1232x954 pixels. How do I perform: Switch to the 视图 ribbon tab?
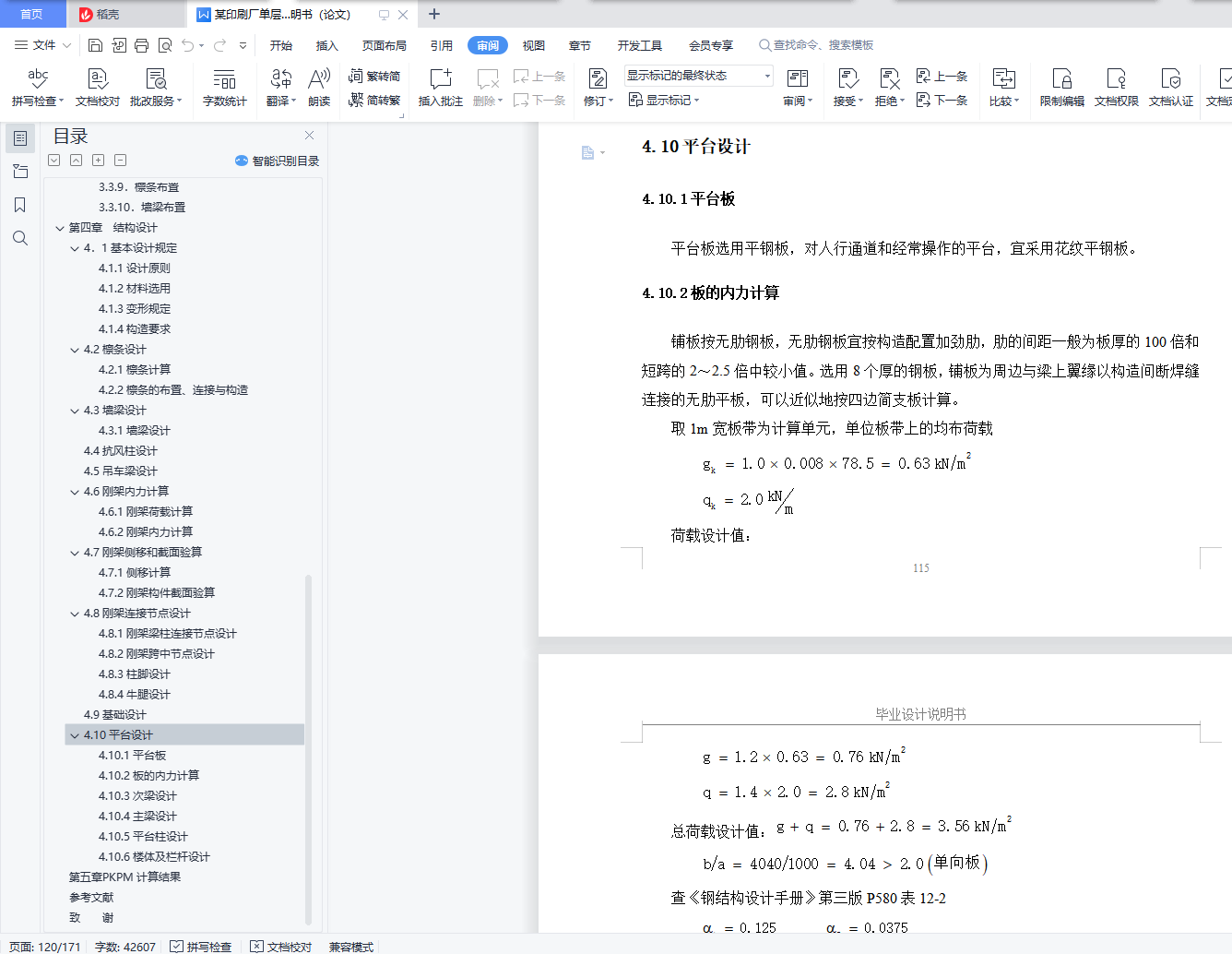534,45
